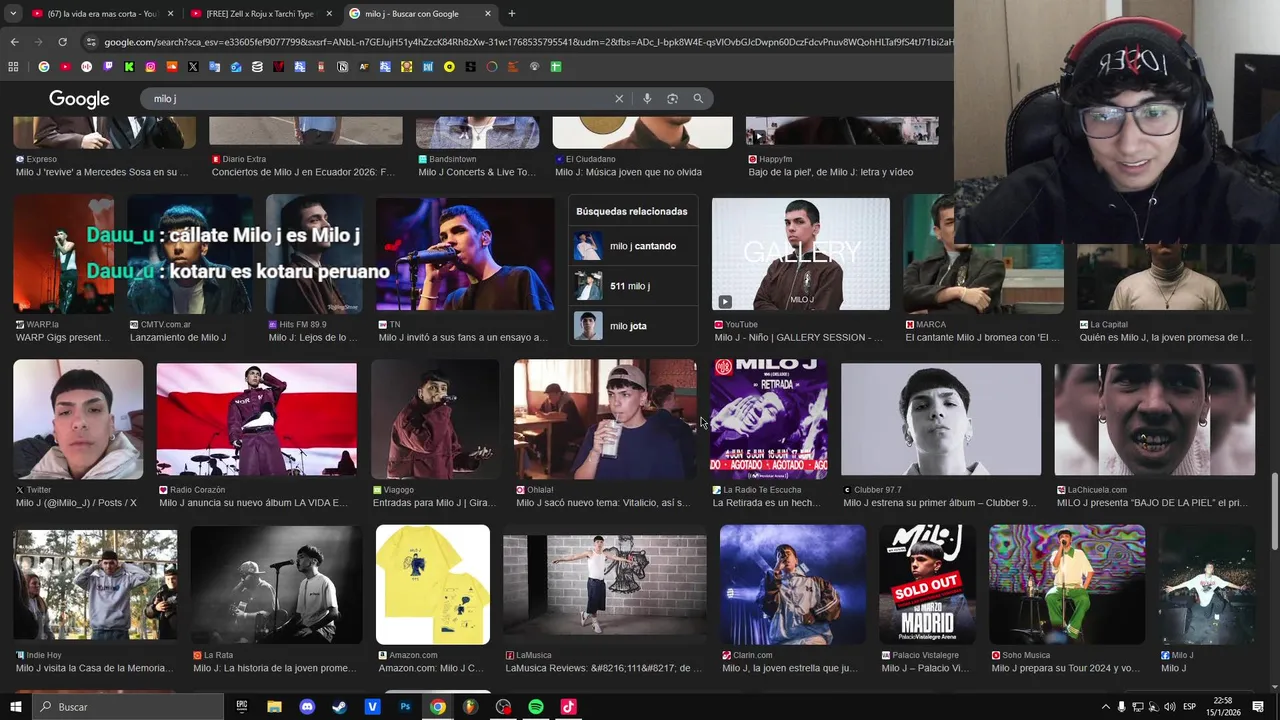Image resolution: width=1280 pixels, height=720 pixels.
Task: Select related search 'milo jota'
Action: (x=631, y=326)
